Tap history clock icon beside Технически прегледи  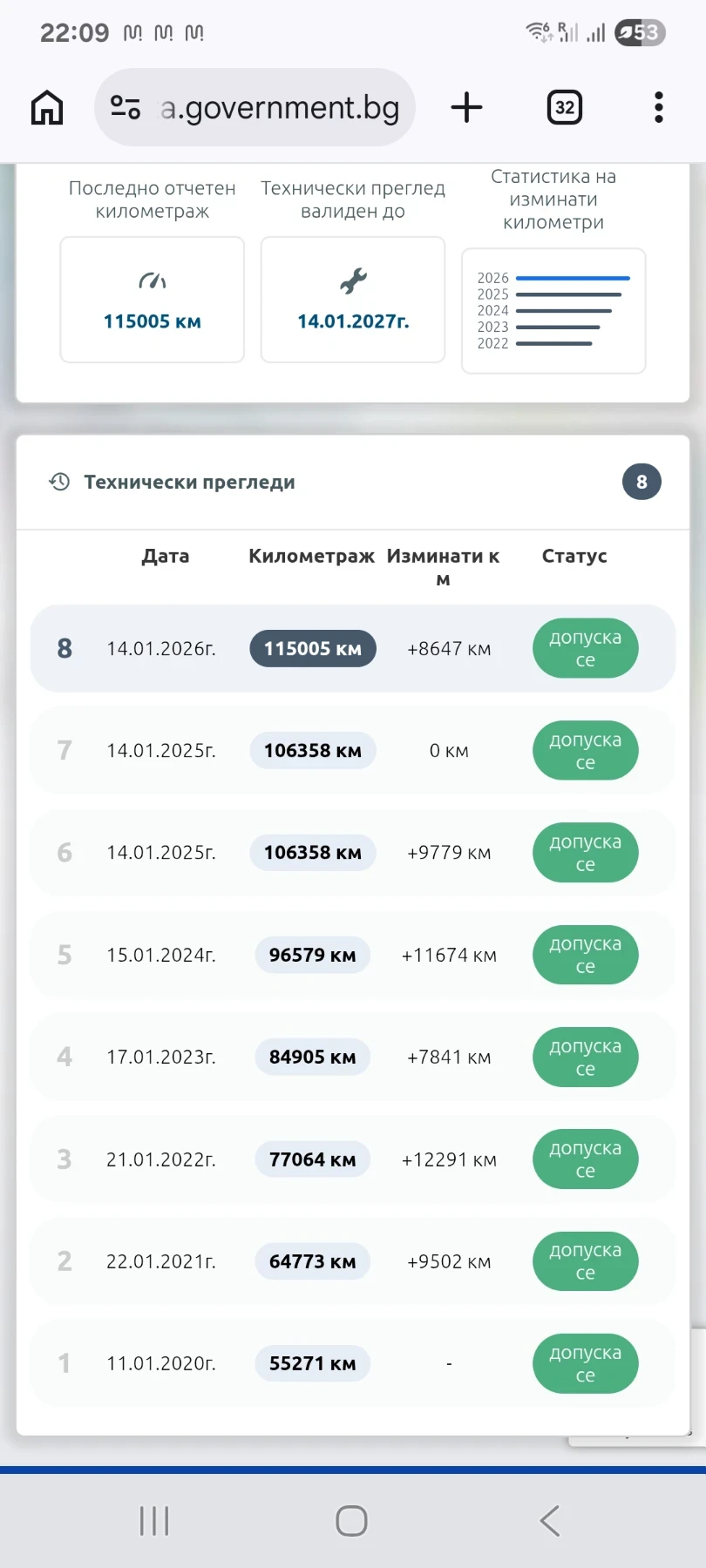[x=59, y=482]
